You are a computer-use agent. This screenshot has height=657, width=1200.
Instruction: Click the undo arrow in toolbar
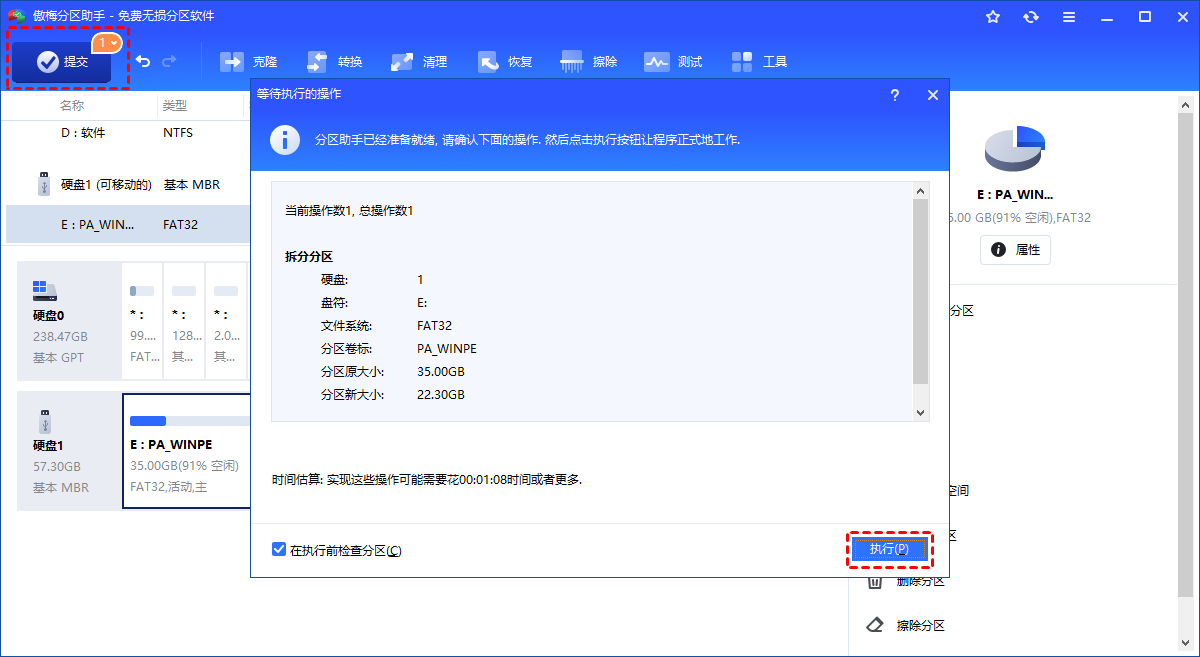point(143,61)
